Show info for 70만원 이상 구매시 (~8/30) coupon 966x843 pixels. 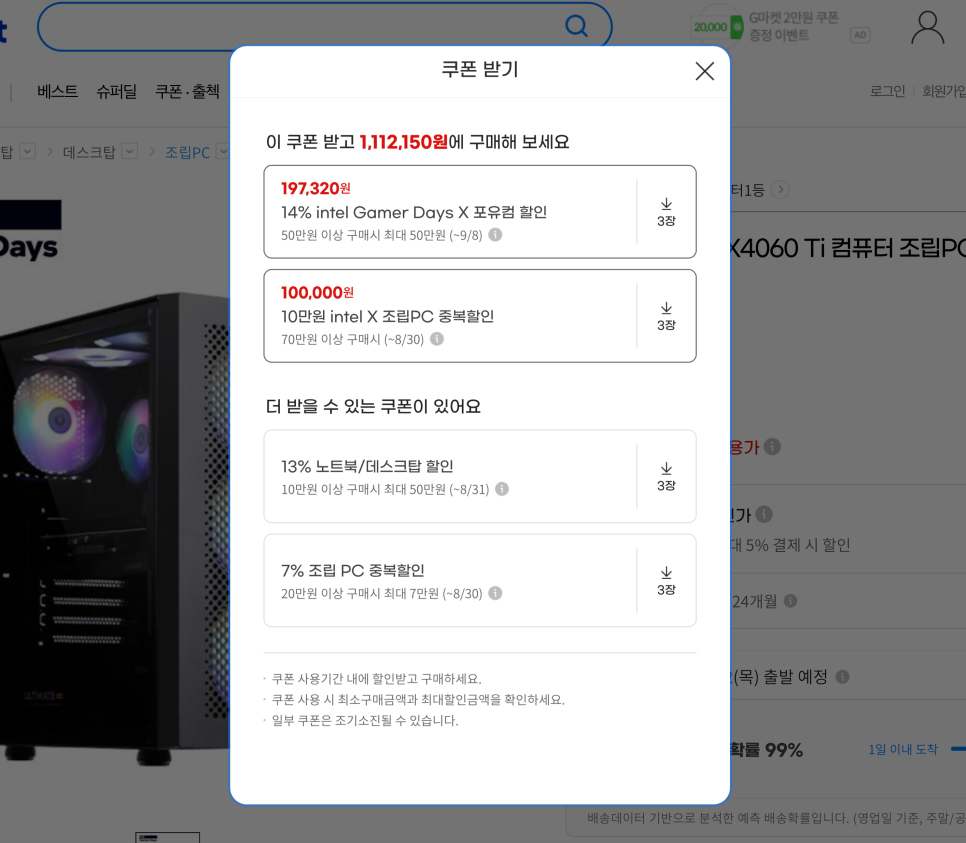tap(437, 339)
